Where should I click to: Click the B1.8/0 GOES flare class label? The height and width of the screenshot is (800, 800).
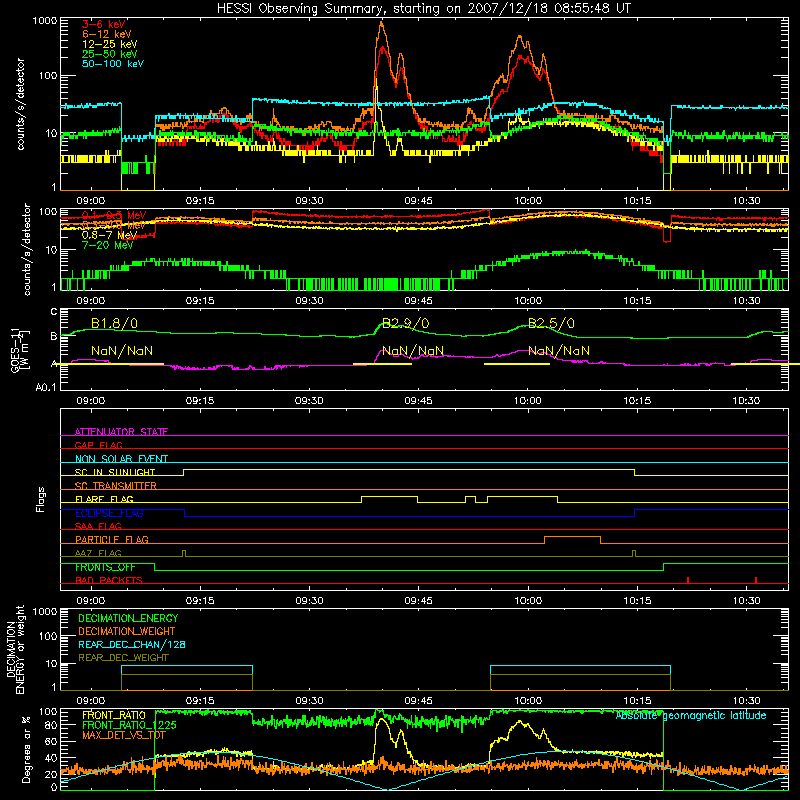tap(114, 323)
